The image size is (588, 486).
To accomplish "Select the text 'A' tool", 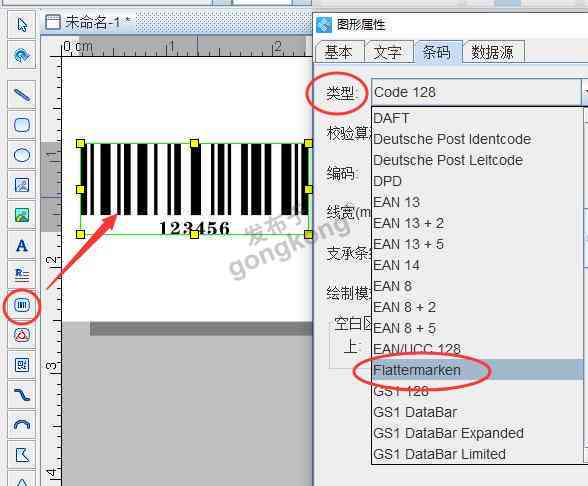I will tap(22, 246).
